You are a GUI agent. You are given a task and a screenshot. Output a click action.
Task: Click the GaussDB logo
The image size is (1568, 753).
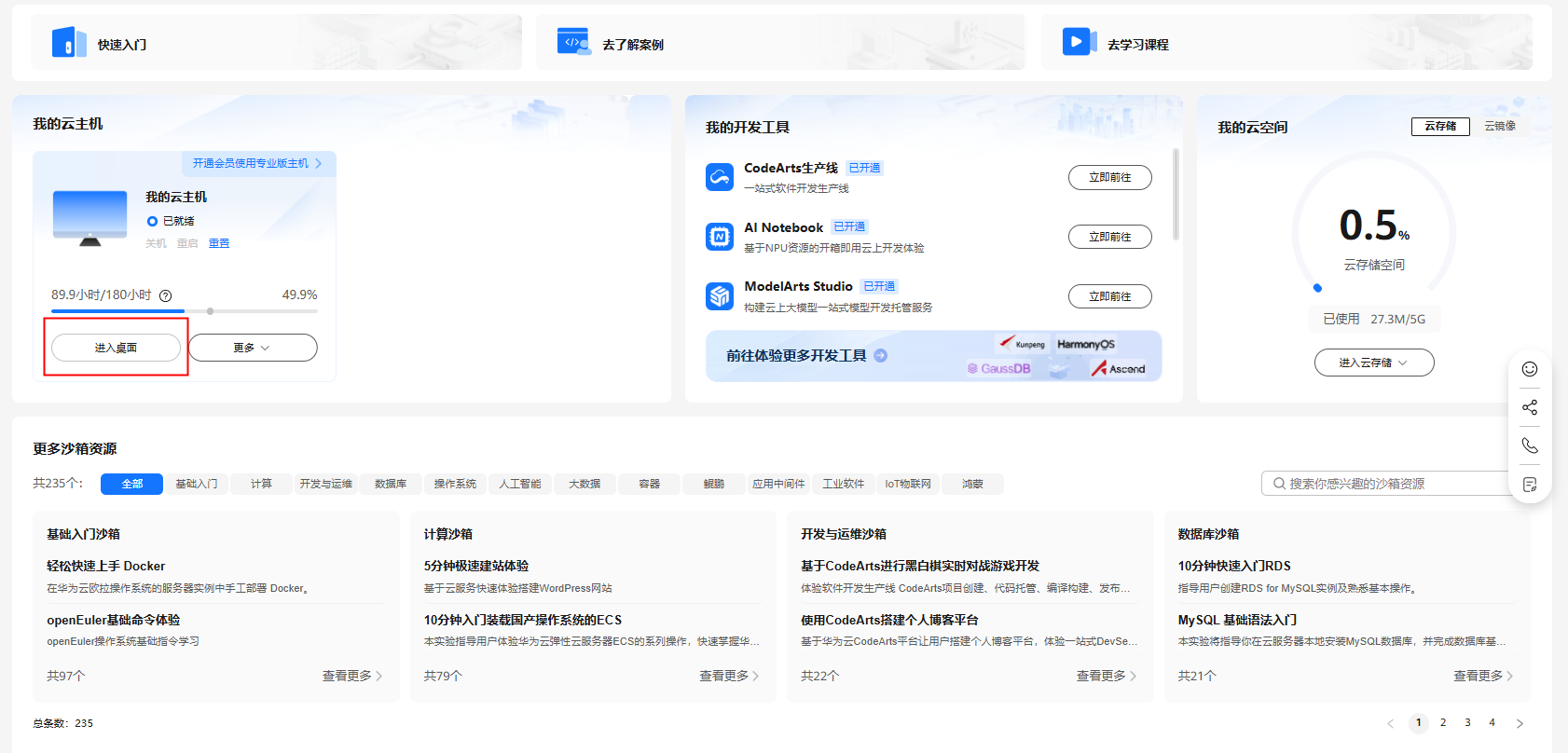tap(999, 369)
